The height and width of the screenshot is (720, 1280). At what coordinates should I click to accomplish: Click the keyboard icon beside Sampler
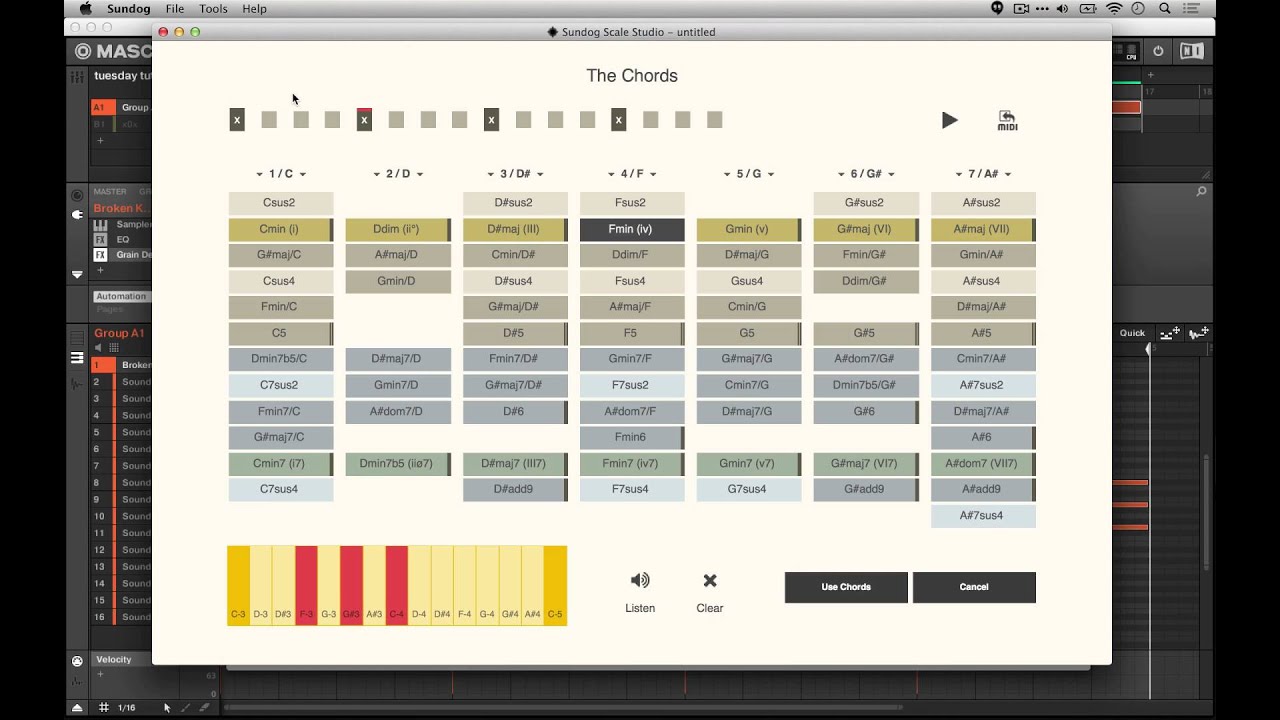100,224
